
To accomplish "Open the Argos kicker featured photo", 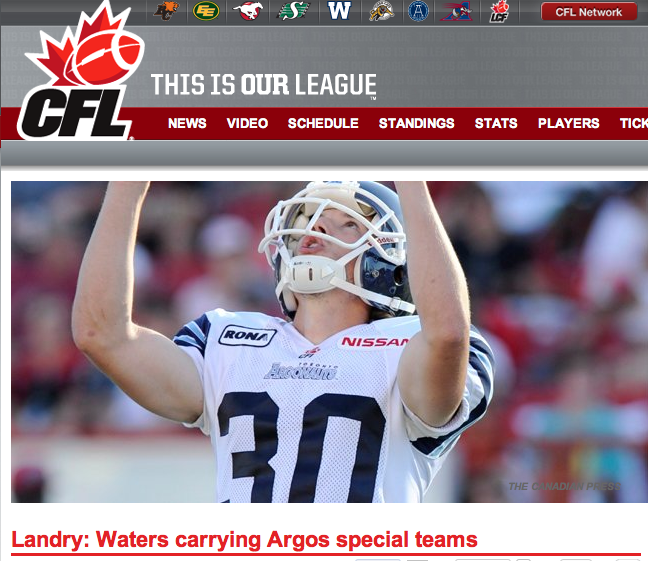I will 329,342.
